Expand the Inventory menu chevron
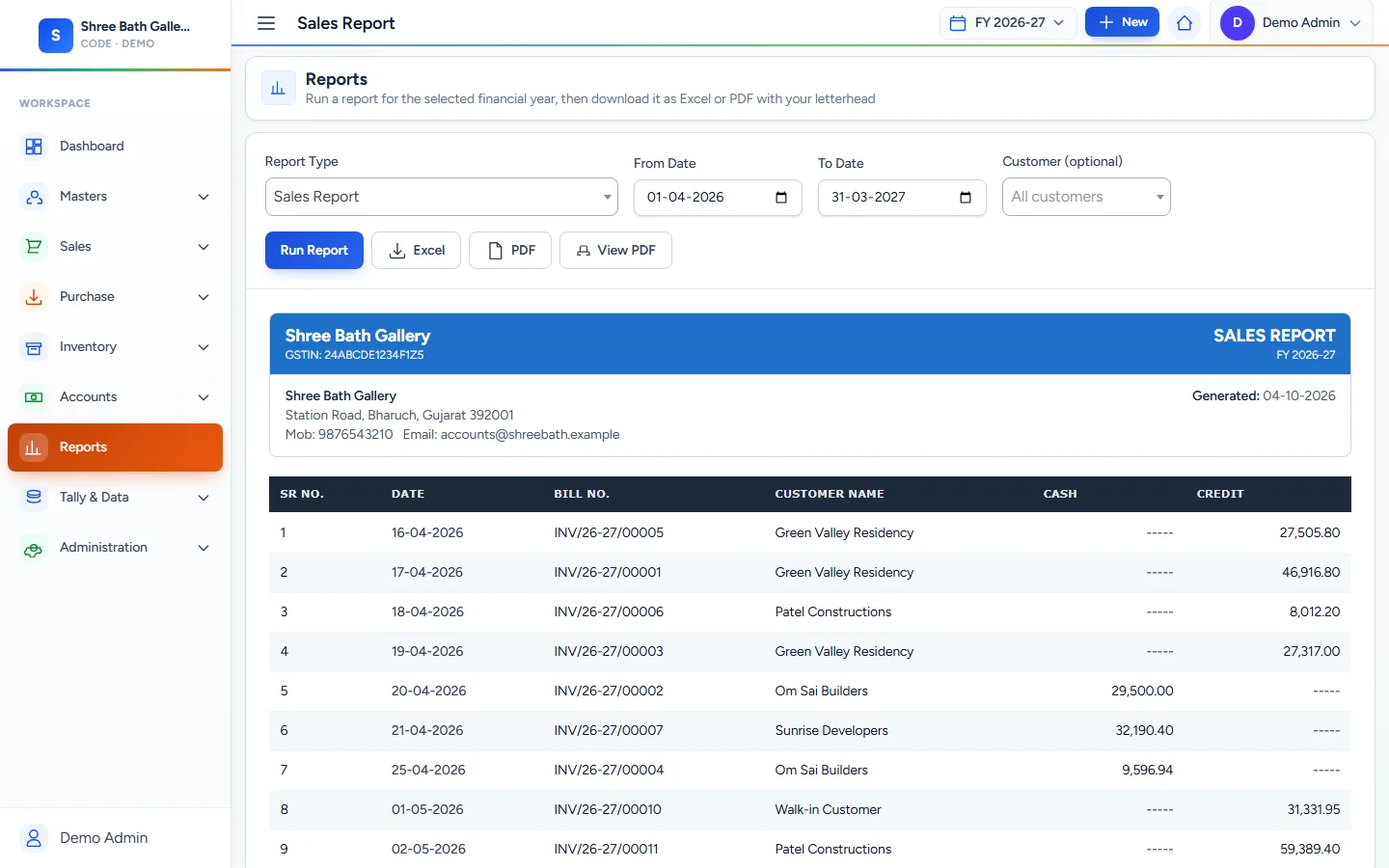Viewport: 1389px width, 868px height. pos(204,347)
